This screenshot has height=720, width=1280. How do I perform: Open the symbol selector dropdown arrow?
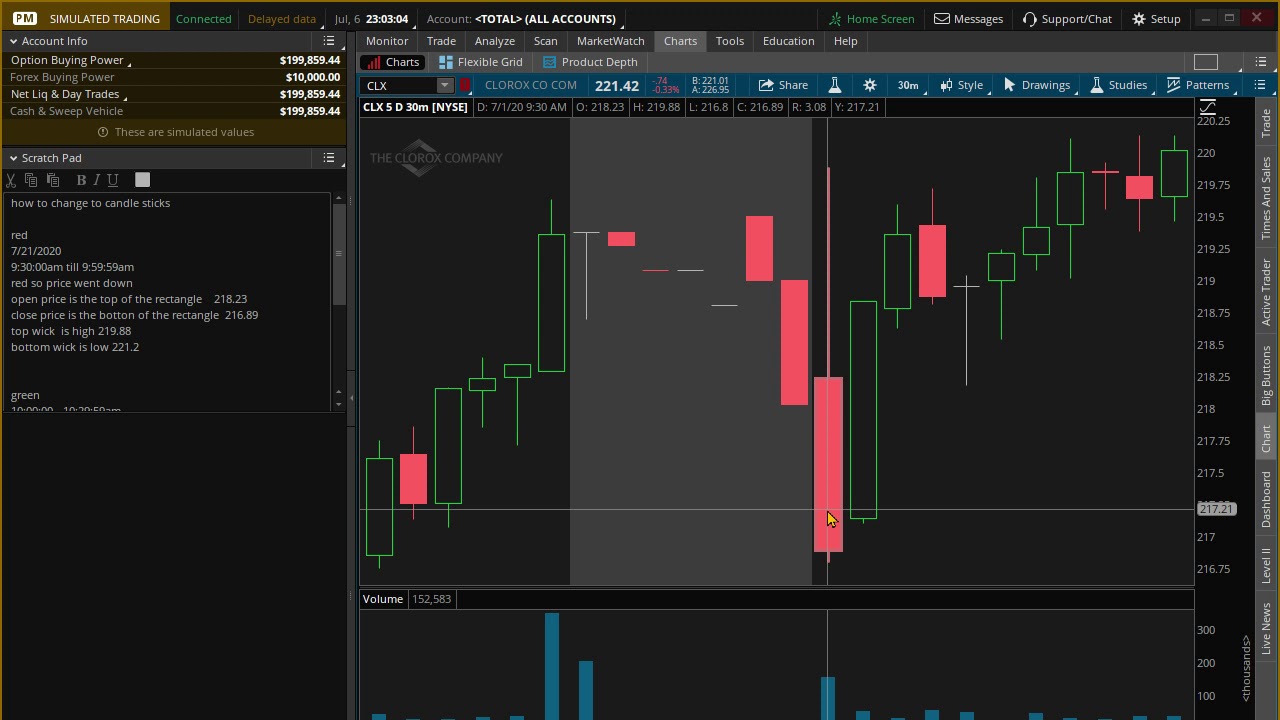click(x=445, y=86)
